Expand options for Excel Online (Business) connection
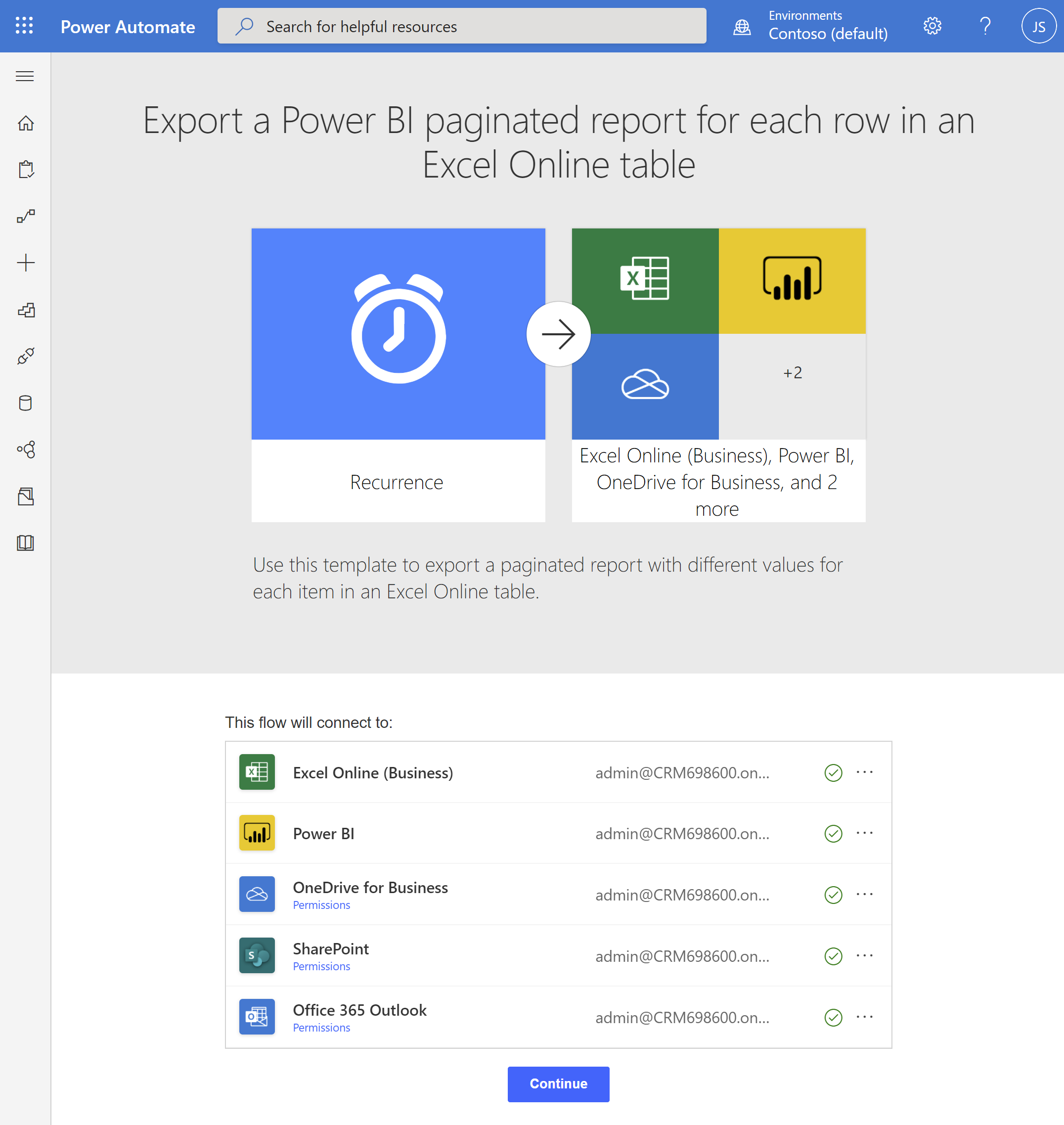 tap(864, 772)
